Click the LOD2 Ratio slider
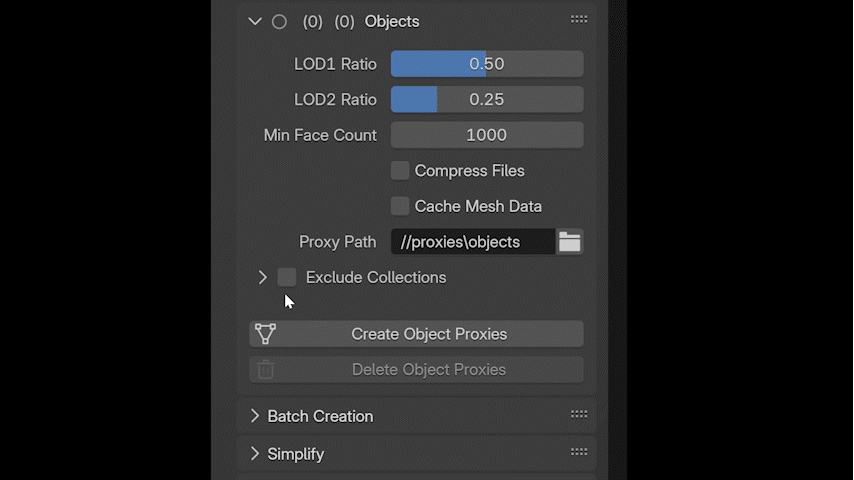854x480 pixels. point(486,100)
